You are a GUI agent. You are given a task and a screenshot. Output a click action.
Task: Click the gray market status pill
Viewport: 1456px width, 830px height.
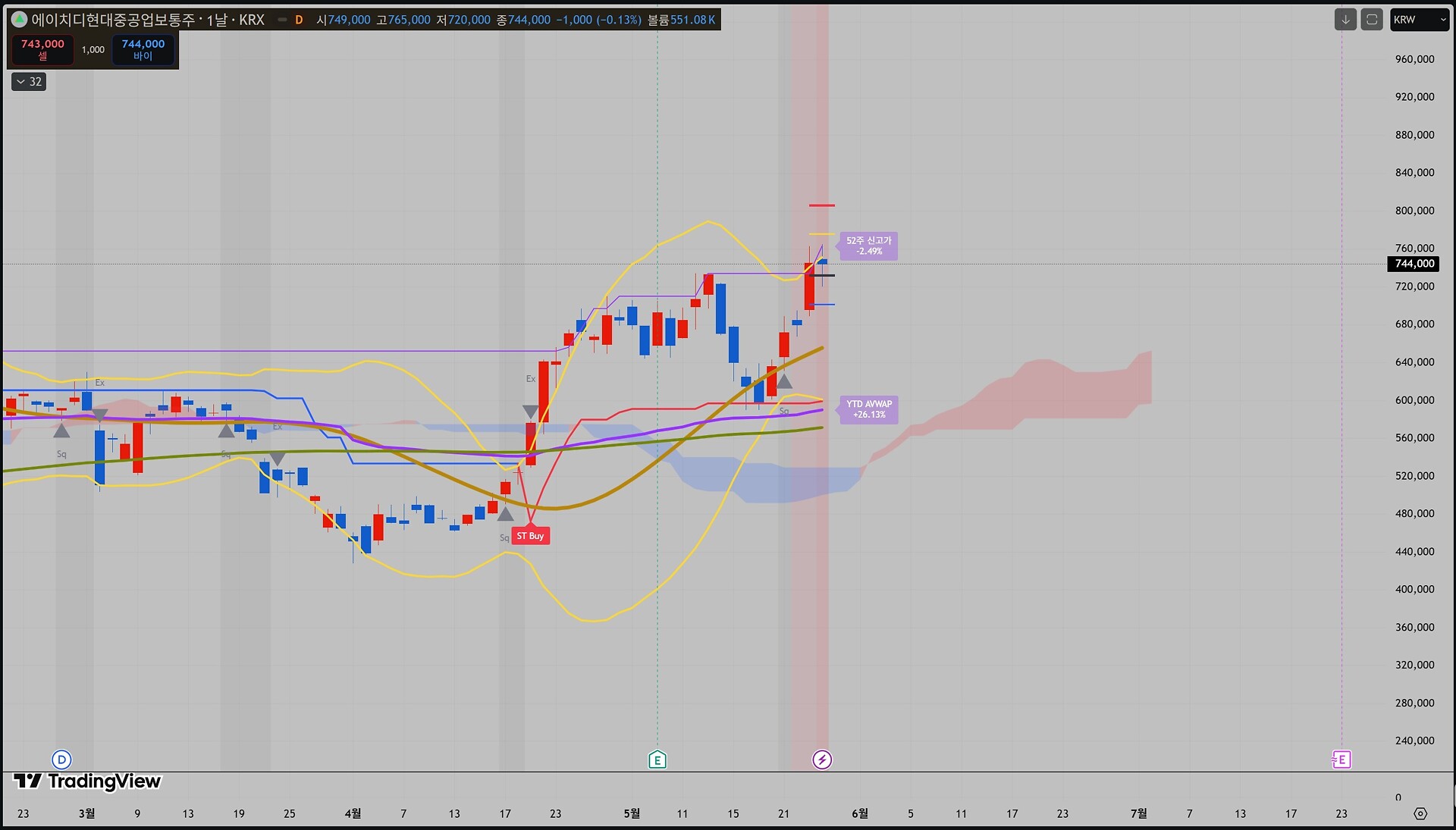click(x=282, y=20)
